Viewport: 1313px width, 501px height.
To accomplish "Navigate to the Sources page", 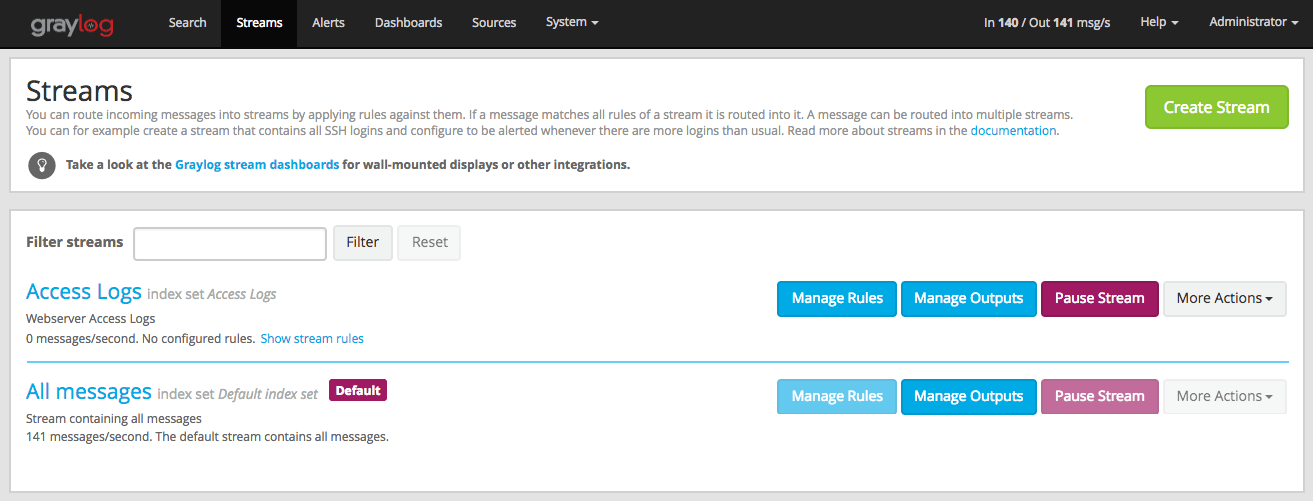I will 494,23.
